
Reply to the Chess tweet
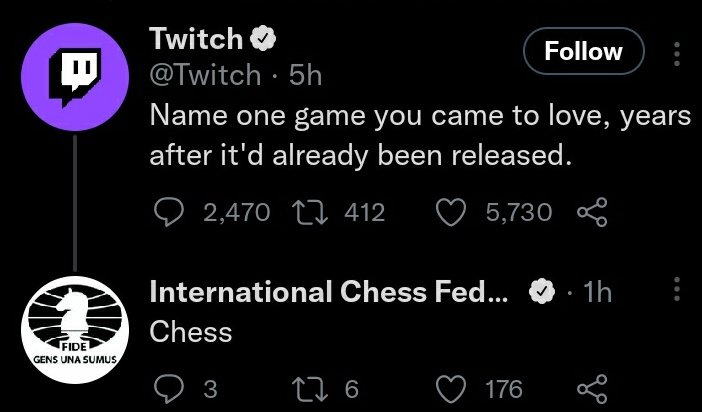click(x=166, y=388)
